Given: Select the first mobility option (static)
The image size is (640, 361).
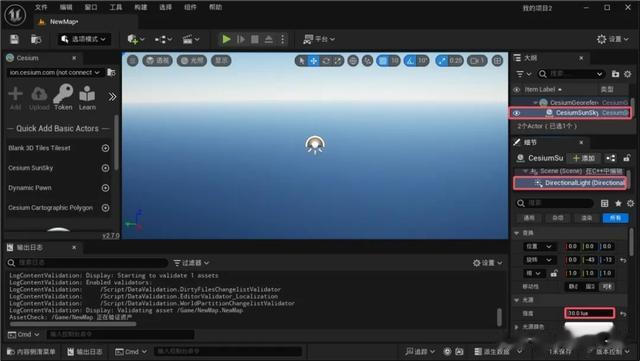Looking at the screenshot, I should click(573, 287).
